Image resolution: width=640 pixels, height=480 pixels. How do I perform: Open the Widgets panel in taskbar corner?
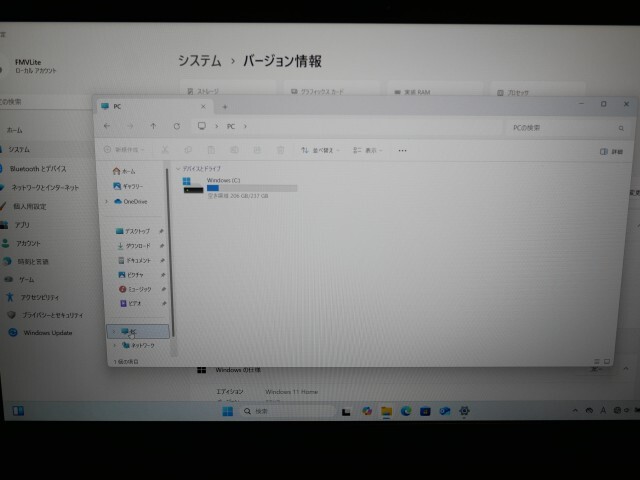[x=18, y=411]
